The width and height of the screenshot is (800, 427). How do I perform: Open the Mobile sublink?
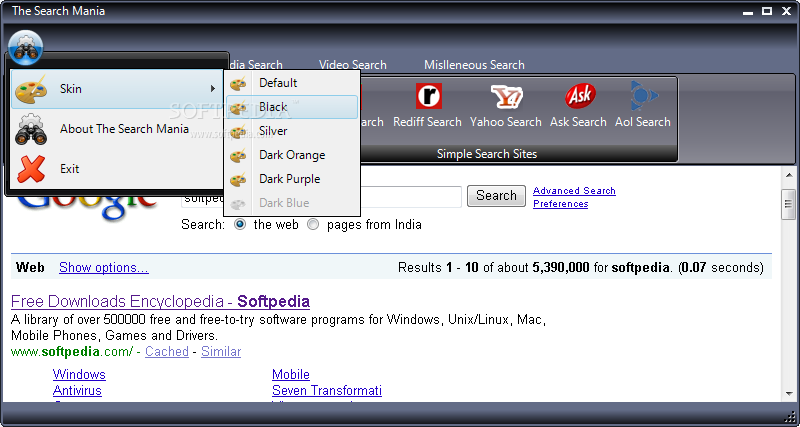(x=291, y=374)
